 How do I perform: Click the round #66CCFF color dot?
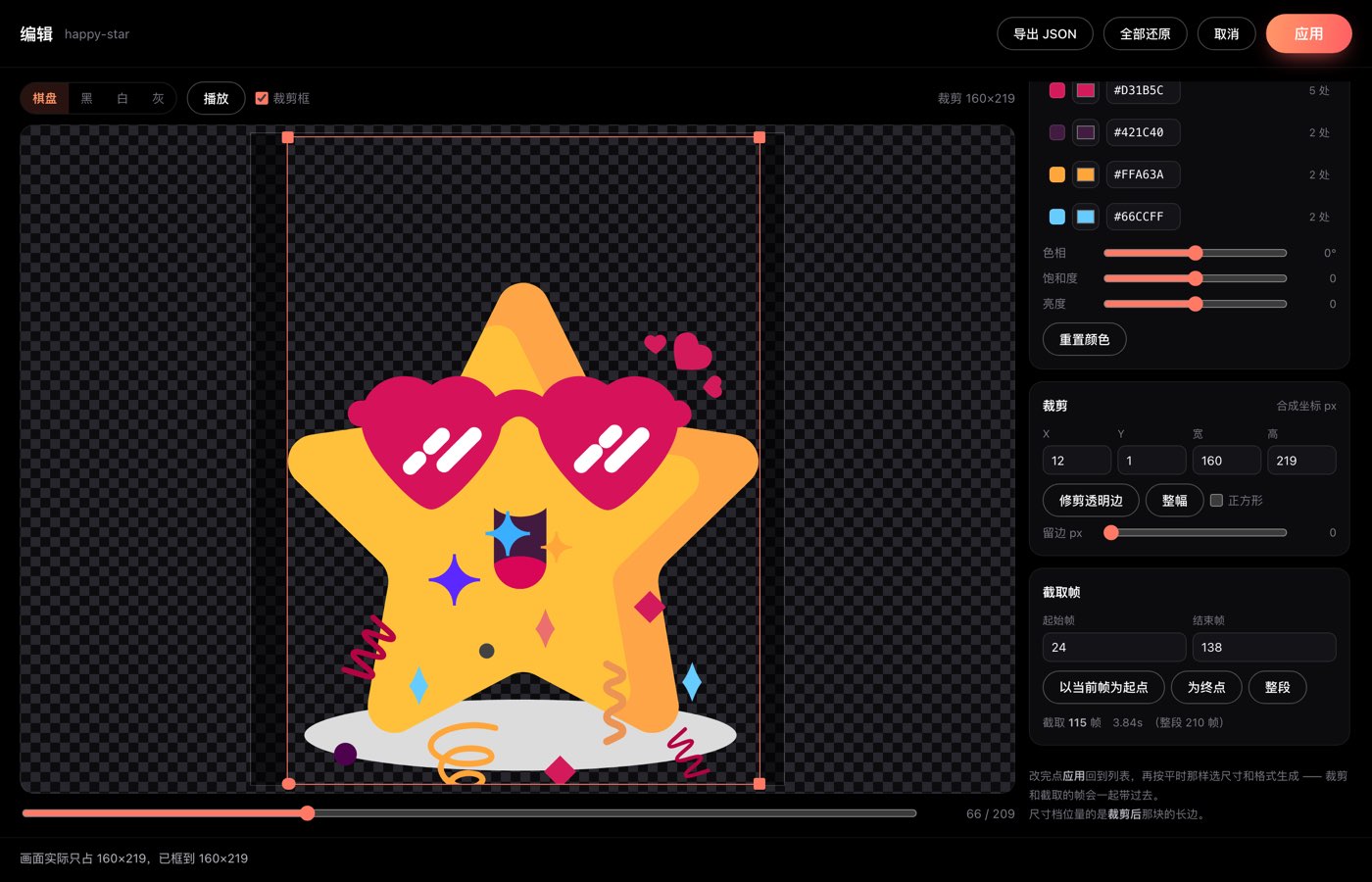coord(1056,217)
